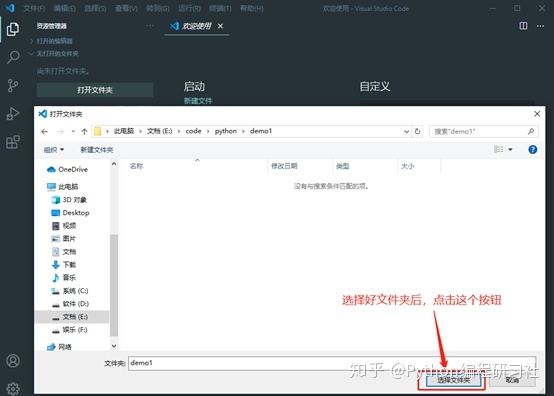Viewport: 554px width, 396px height.
Task: Open the dialog help icon
Action: point(532,149)
